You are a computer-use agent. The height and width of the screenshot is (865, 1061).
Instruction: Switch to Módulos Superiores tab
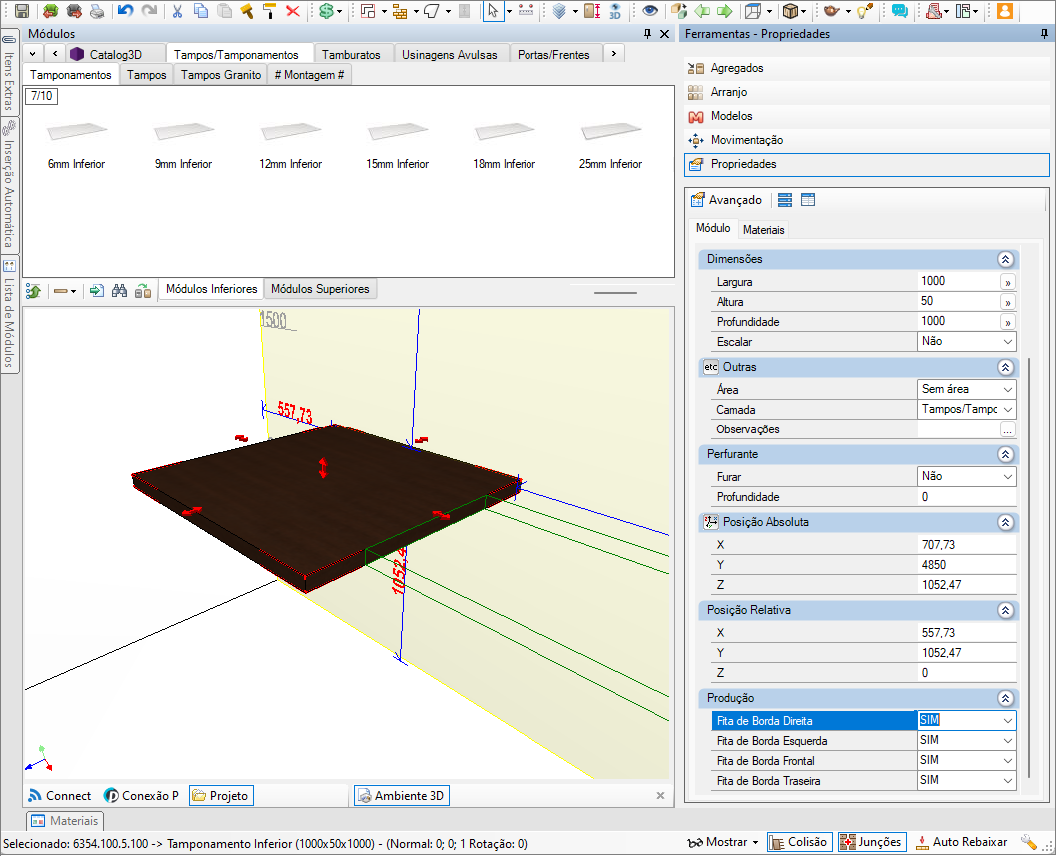coord(320,289)
